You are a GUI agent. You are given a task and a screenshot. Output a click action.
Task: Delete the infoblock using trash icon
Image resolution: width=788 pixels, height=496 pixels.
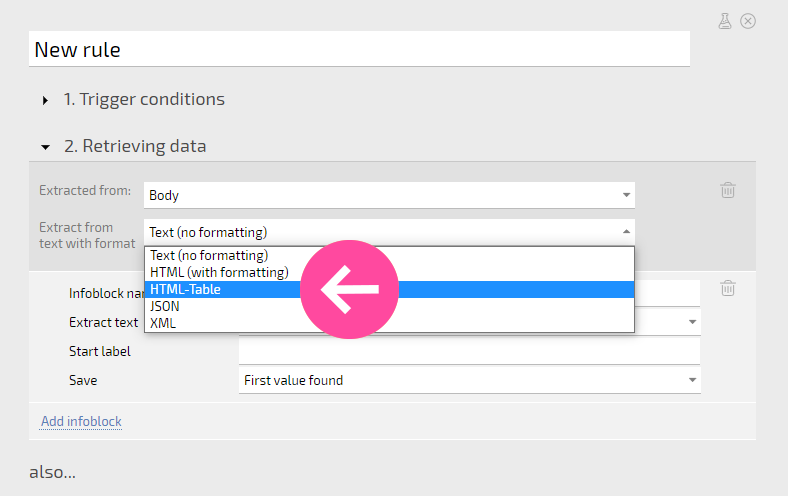[x=728, y=288]
